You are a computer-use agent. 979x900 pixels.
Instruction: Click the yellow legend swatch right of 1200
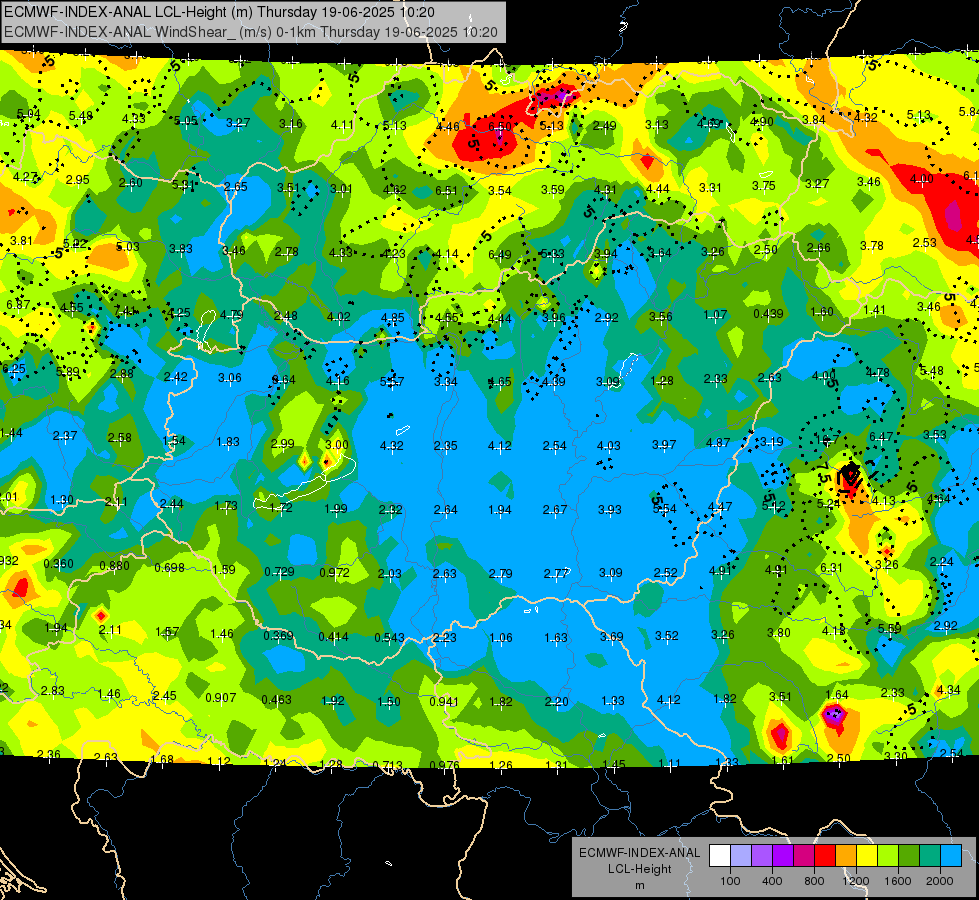(867, 856)
